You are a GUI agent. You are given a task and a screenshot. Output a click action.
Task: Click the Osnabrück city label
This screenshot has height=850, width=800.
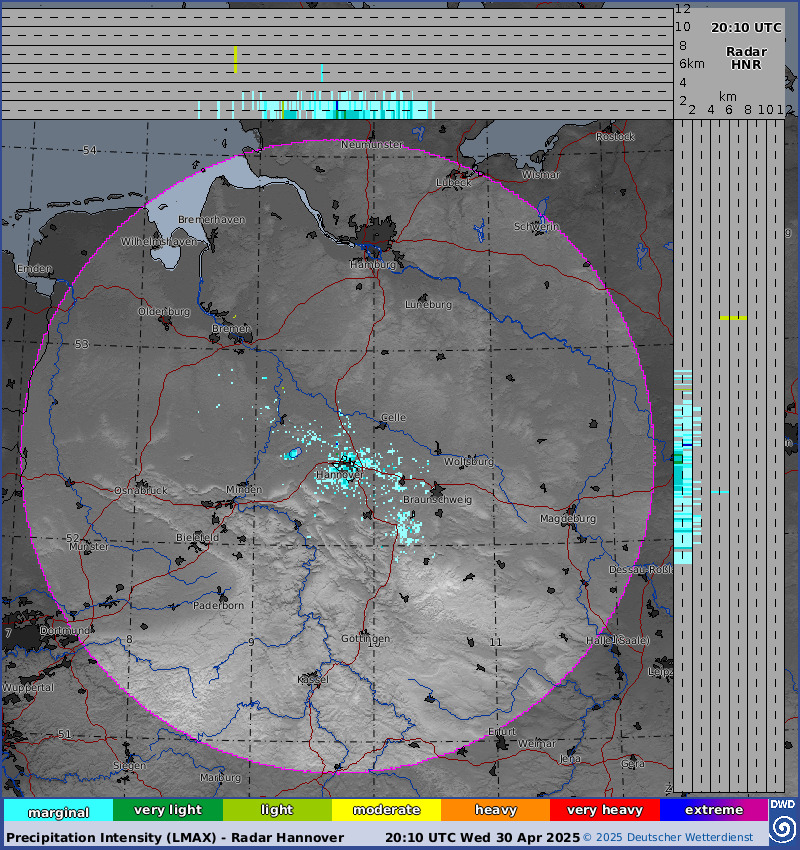pos(141,490)
